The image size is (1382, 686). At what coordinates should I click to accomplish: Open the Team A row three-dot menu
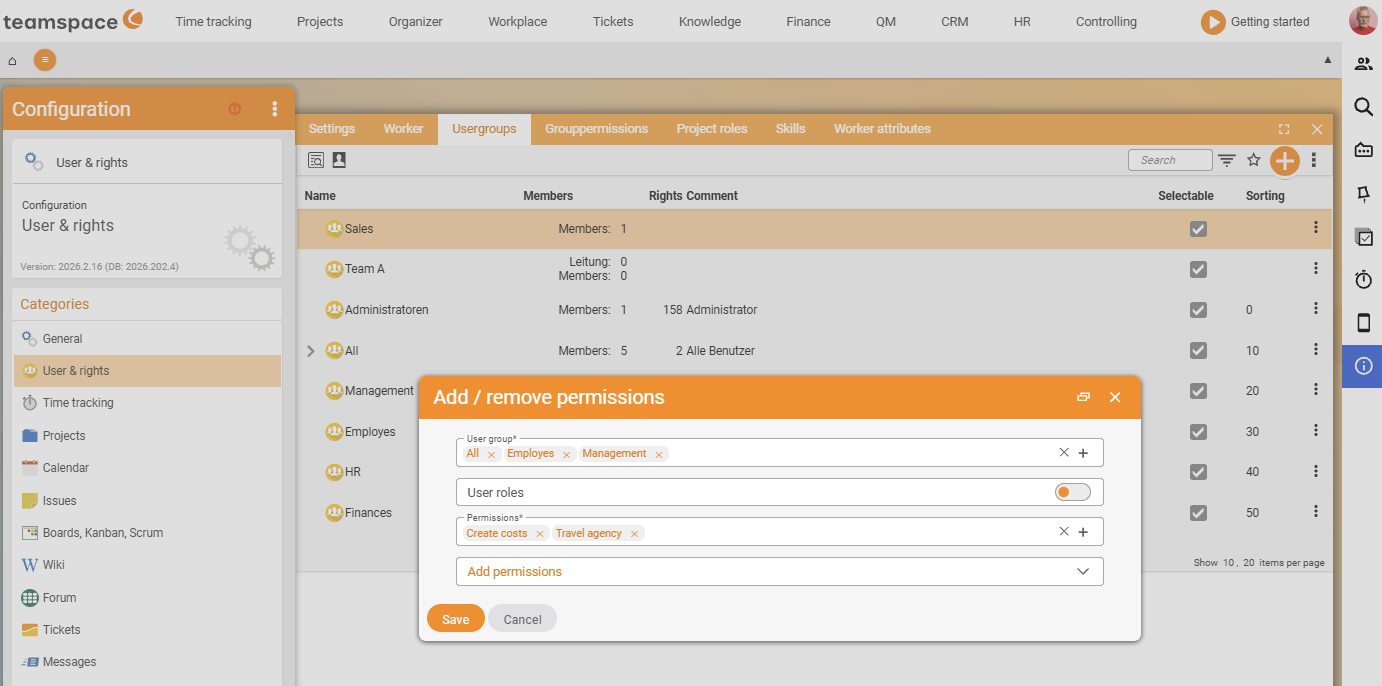(1316, 268)
